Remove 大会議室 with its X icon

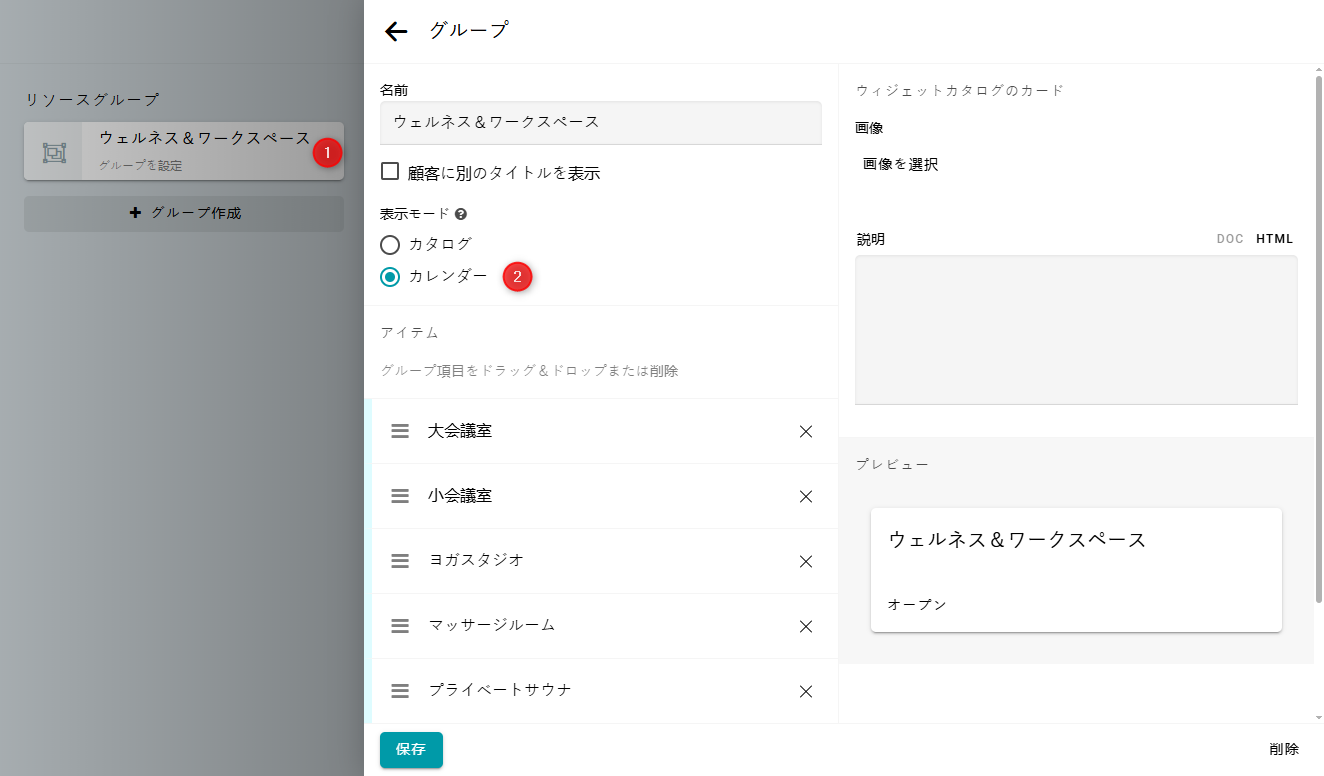pos(806,432)
